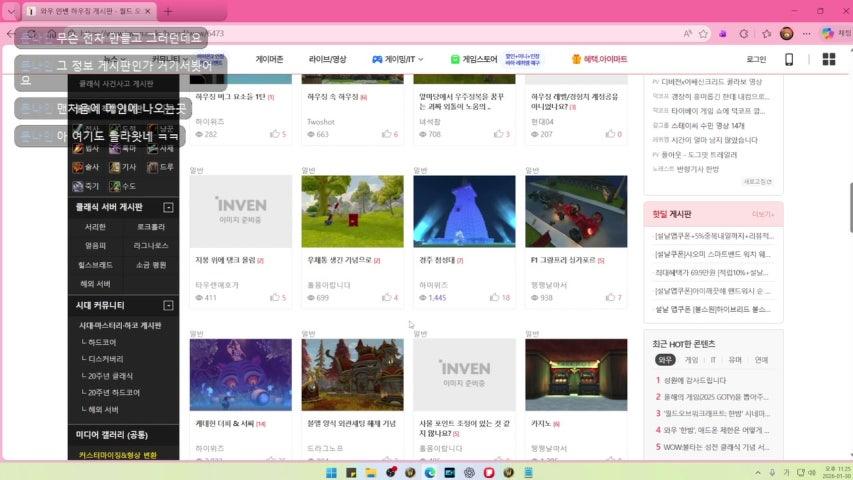Open the grid menu icon in site header
853x480 pixels.
828,59
